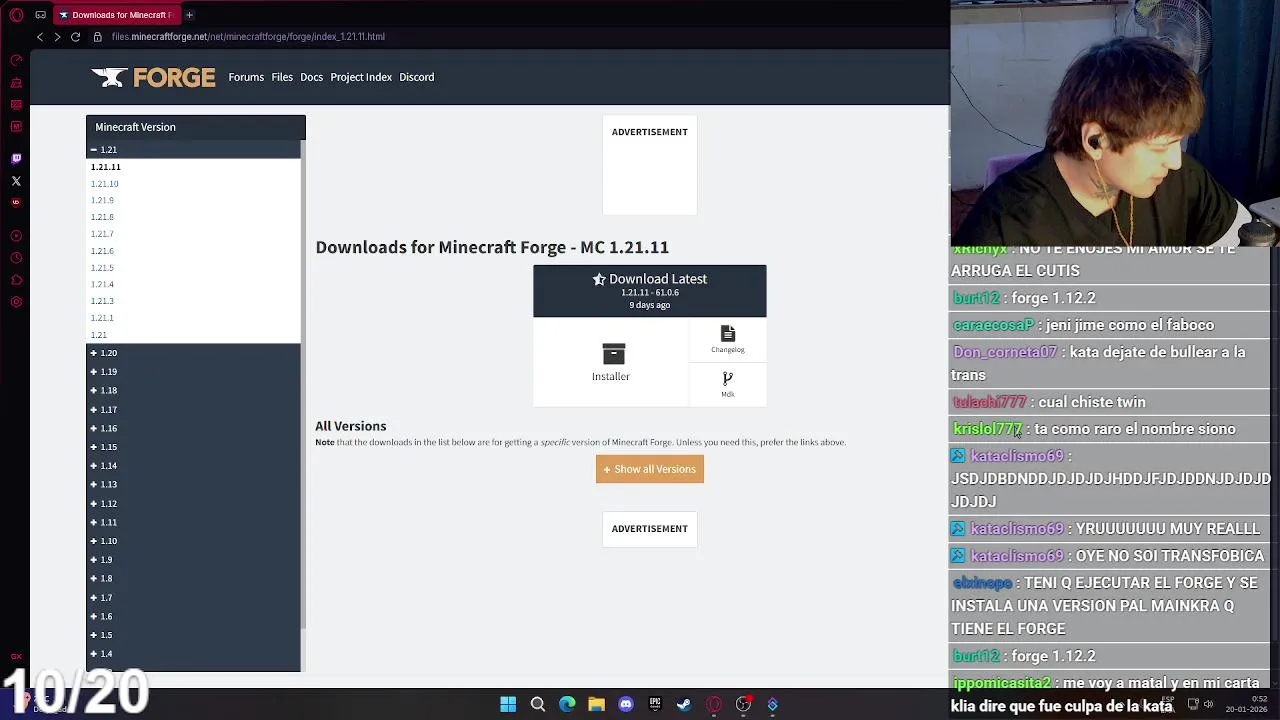The width and height of the screenshot is (1280, 720).
Task: Open the Player icon in sidebar
Action: click(x=16, y=236)
